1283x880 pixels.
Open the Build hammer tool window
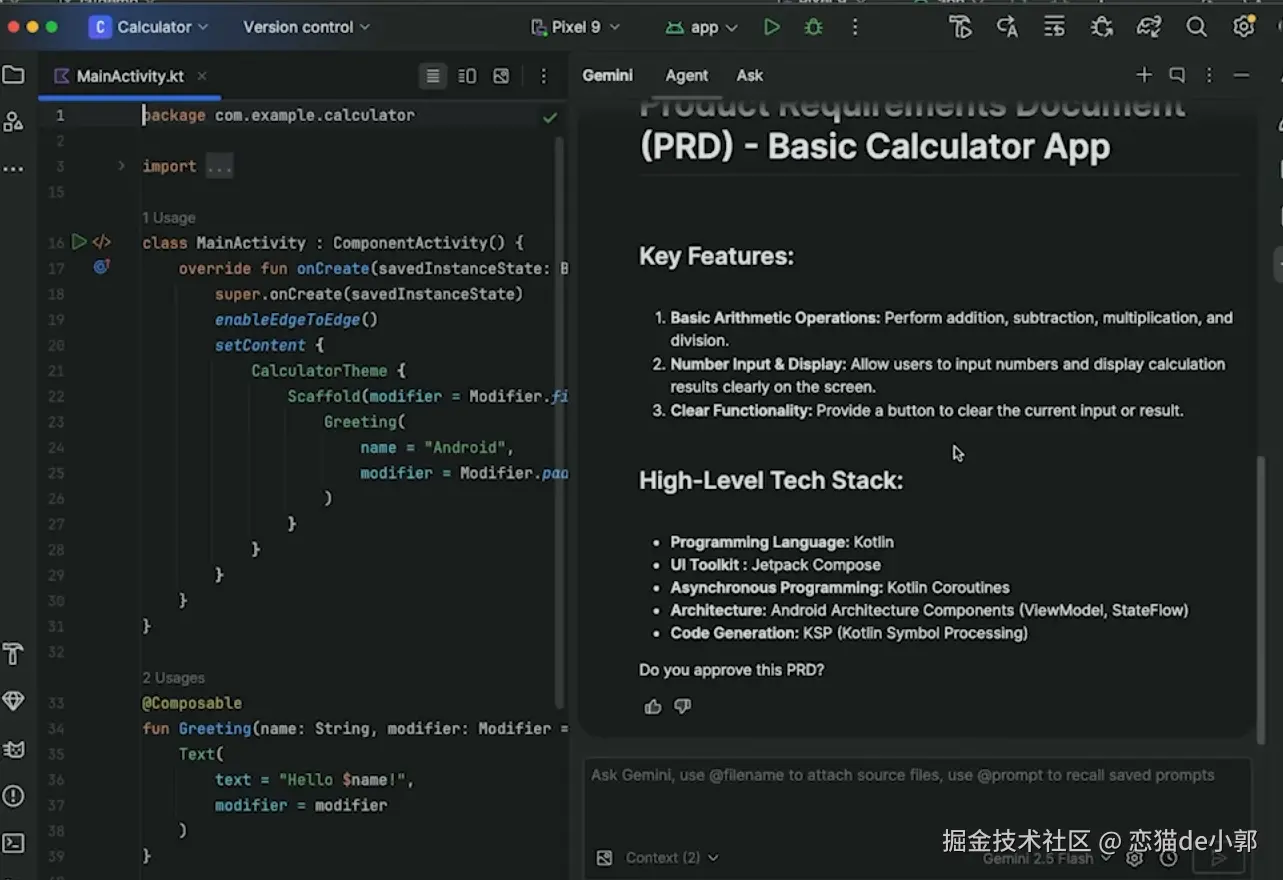point(13,654)
